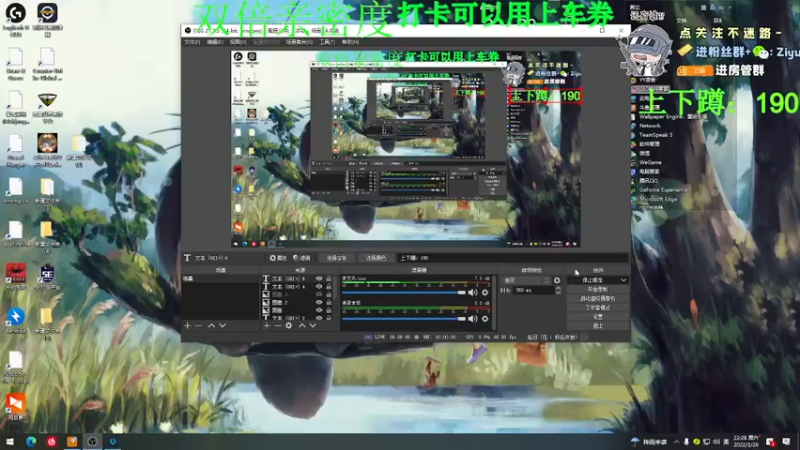Select 场景 entry in Scenes list

(x=220, y=279)
